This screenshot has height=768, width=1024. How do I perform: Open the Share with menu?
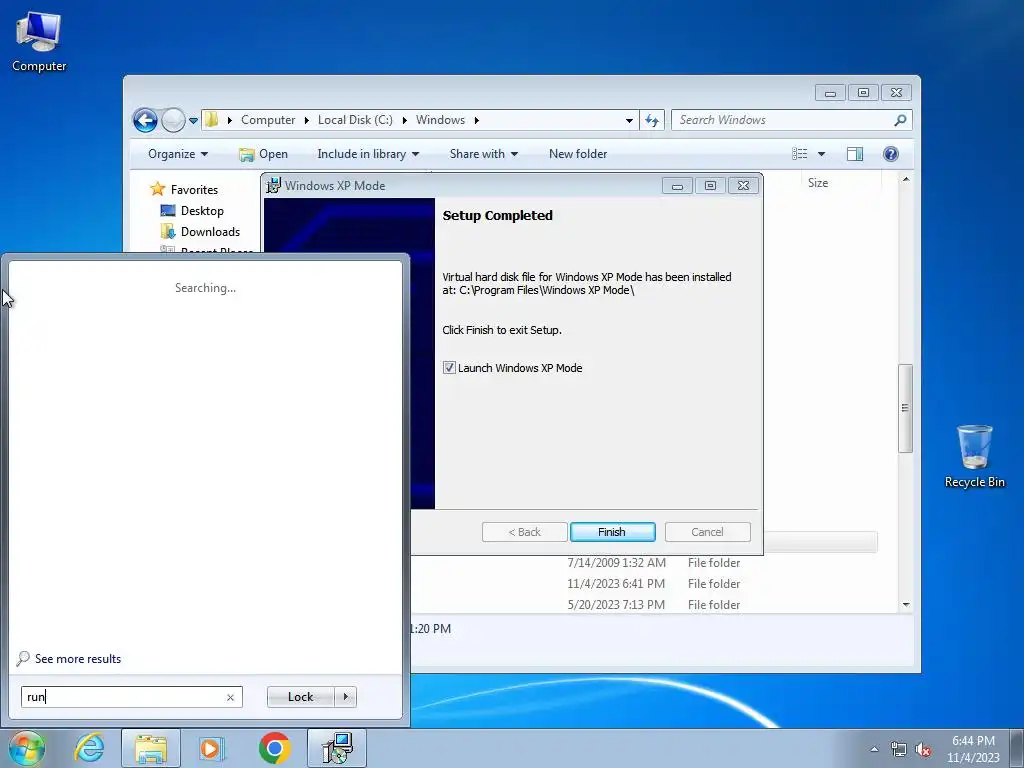coord(483,154)
